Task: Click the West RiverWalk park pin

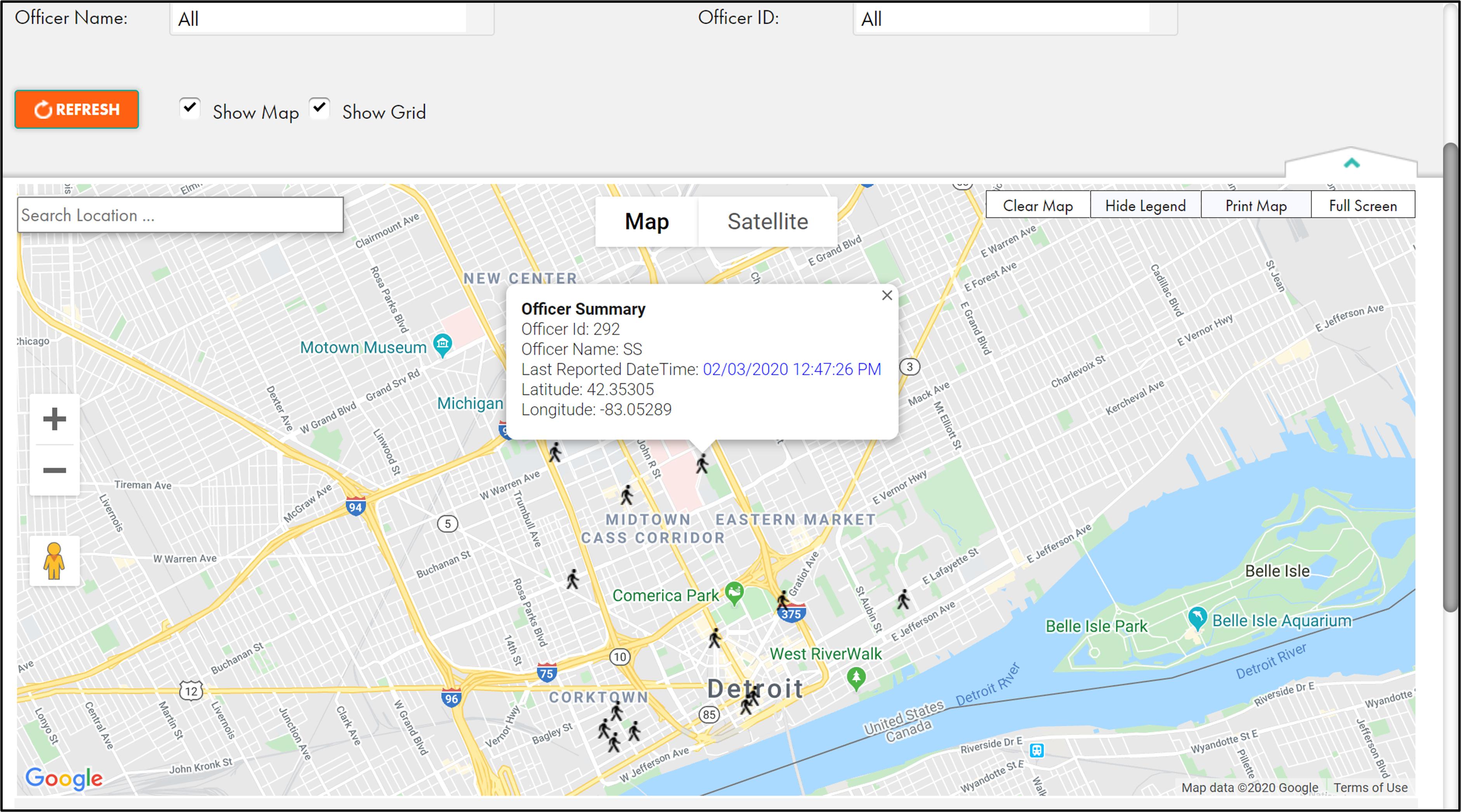Action: pyautogui.click(x=856, y=679)
